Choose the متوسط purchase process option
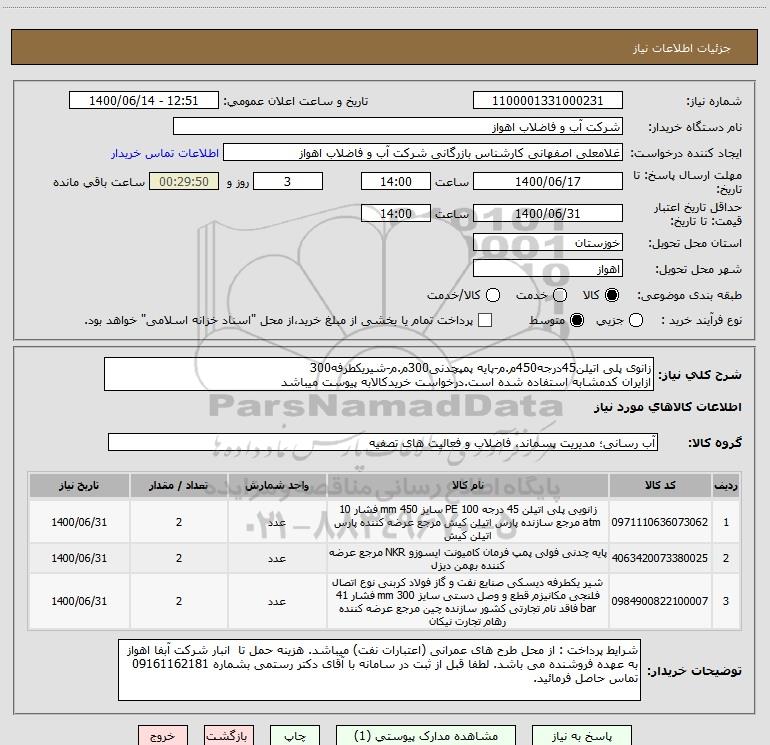770x745 pixels. 577,320
